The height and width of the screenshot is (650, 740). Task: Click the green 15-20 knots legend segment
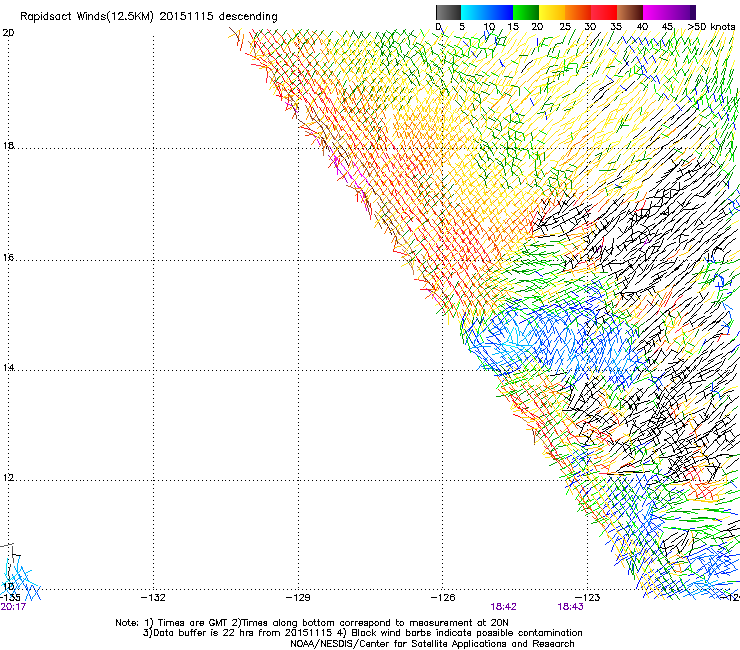tap(526, 12)
